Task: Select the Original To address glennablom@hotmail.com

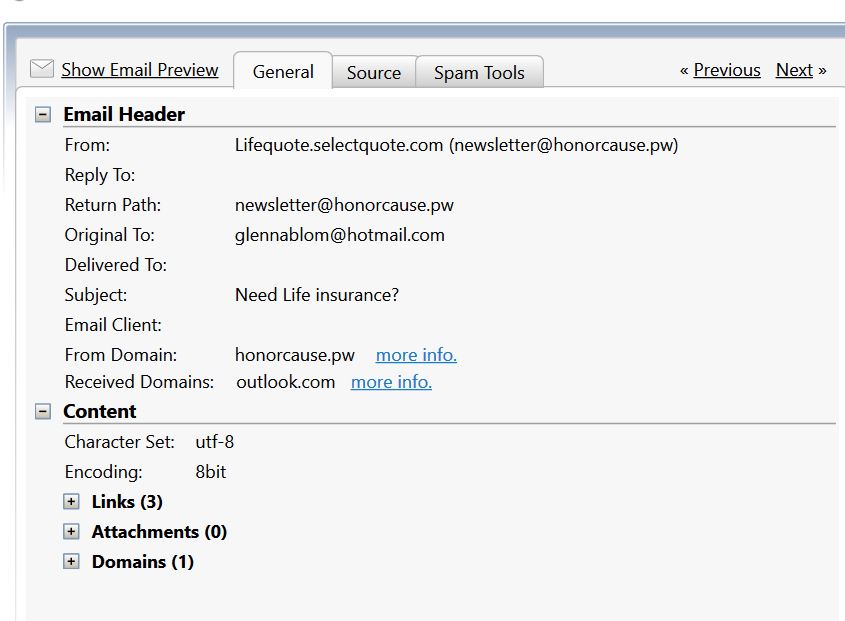Action: [x=340, y=236]
